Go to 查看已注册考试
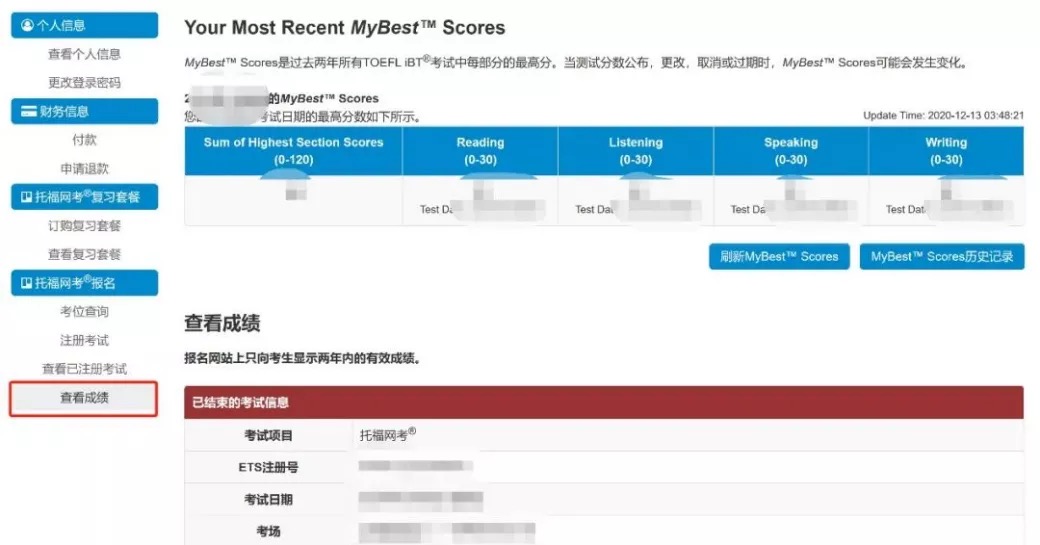Image resolution: width=1040 pixels, height=545 pixels. tap(84, 369)
